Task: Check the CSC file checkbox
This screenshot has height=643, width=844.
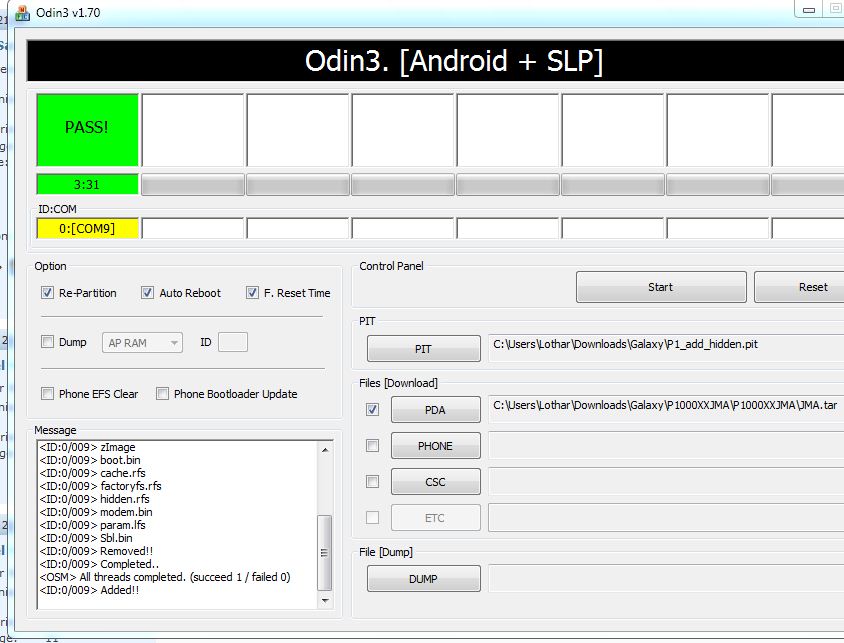Action: pos(372,481)
